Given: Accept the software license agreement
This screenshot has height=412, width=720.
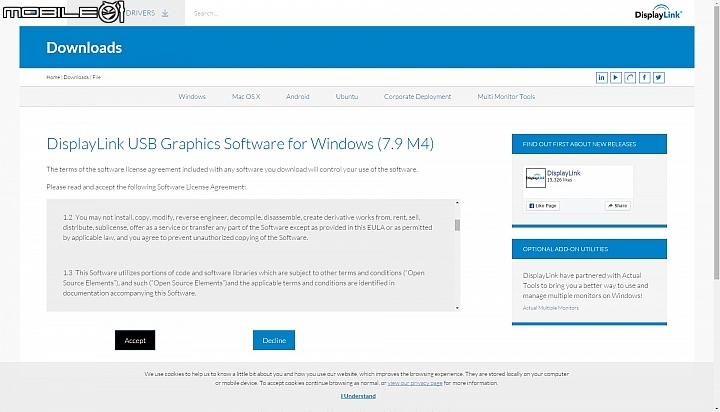Looking at the screenshot, I should 135,340.
